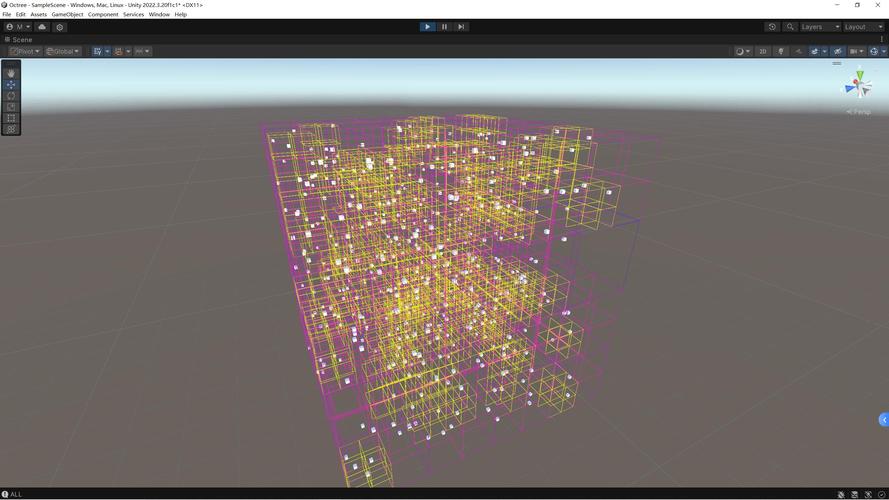This screenshot has height=500, width=889.
Task: Toggle scene lighting bulb
Action: tap(781, 51)
